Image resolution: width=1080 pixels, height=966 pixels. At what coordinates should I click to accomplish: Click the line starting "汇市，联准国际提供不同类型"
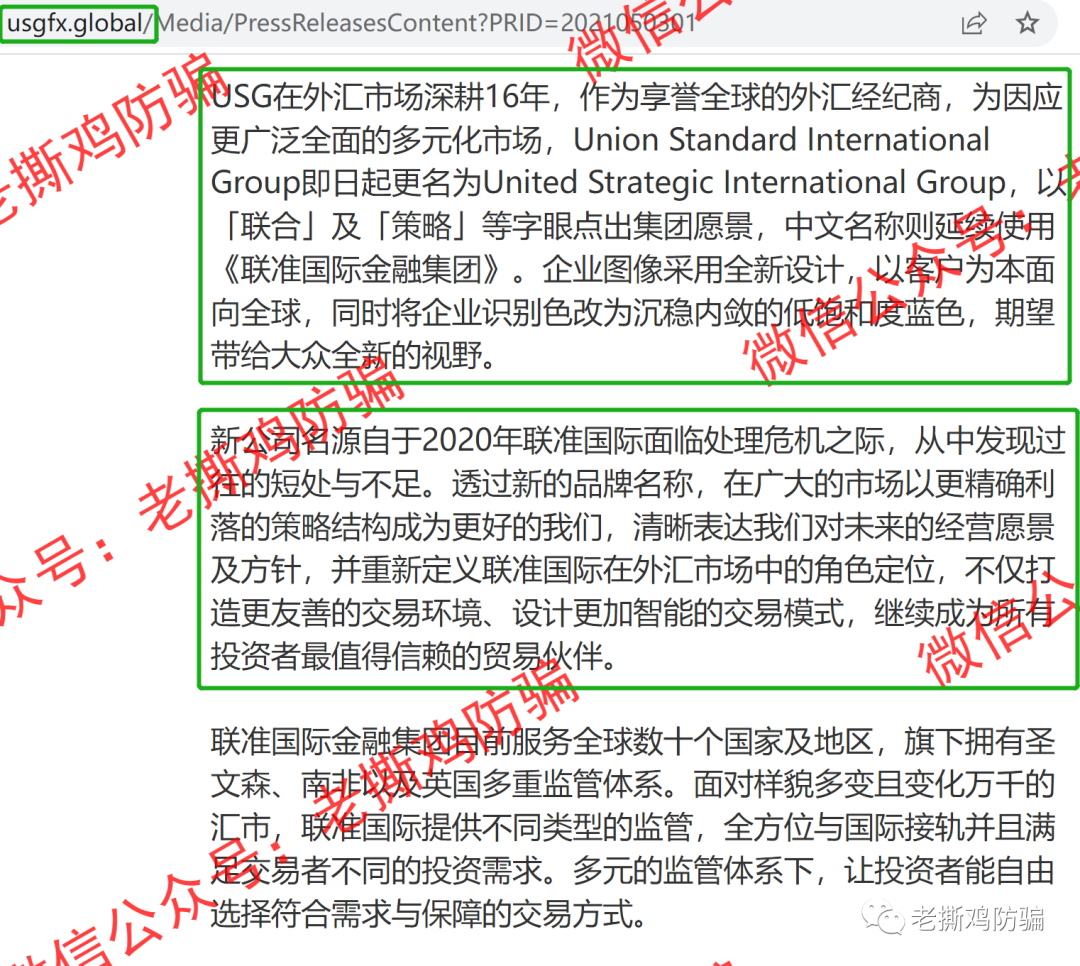pos(633,828)
